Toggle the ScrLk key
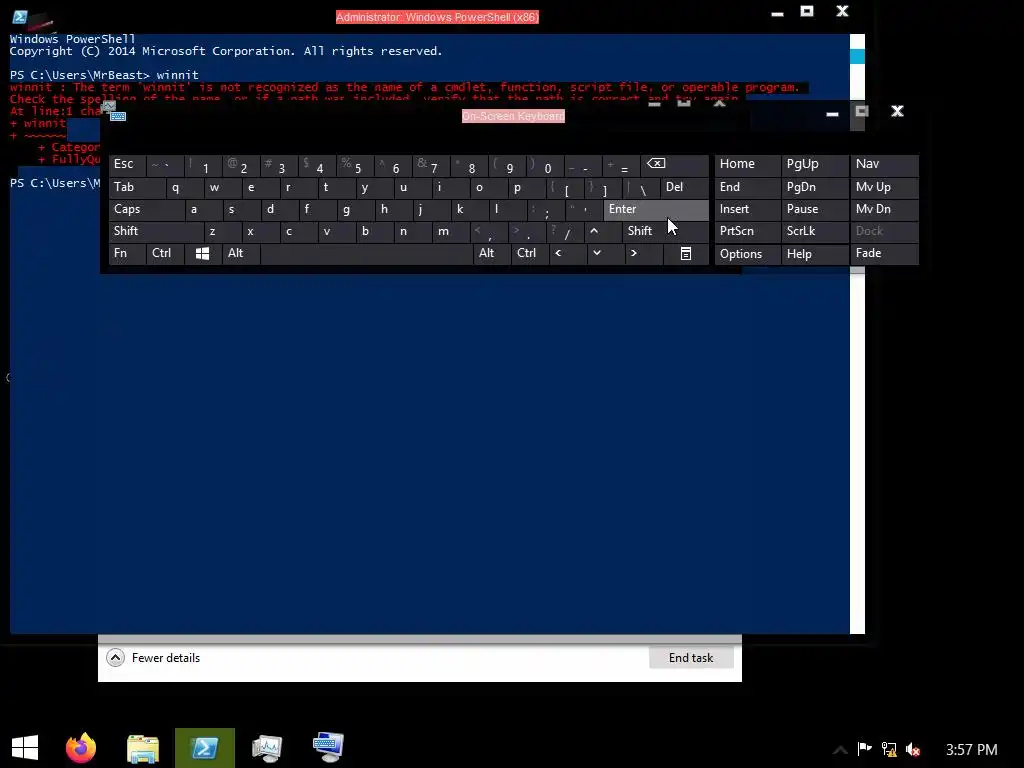 [814, 231]
